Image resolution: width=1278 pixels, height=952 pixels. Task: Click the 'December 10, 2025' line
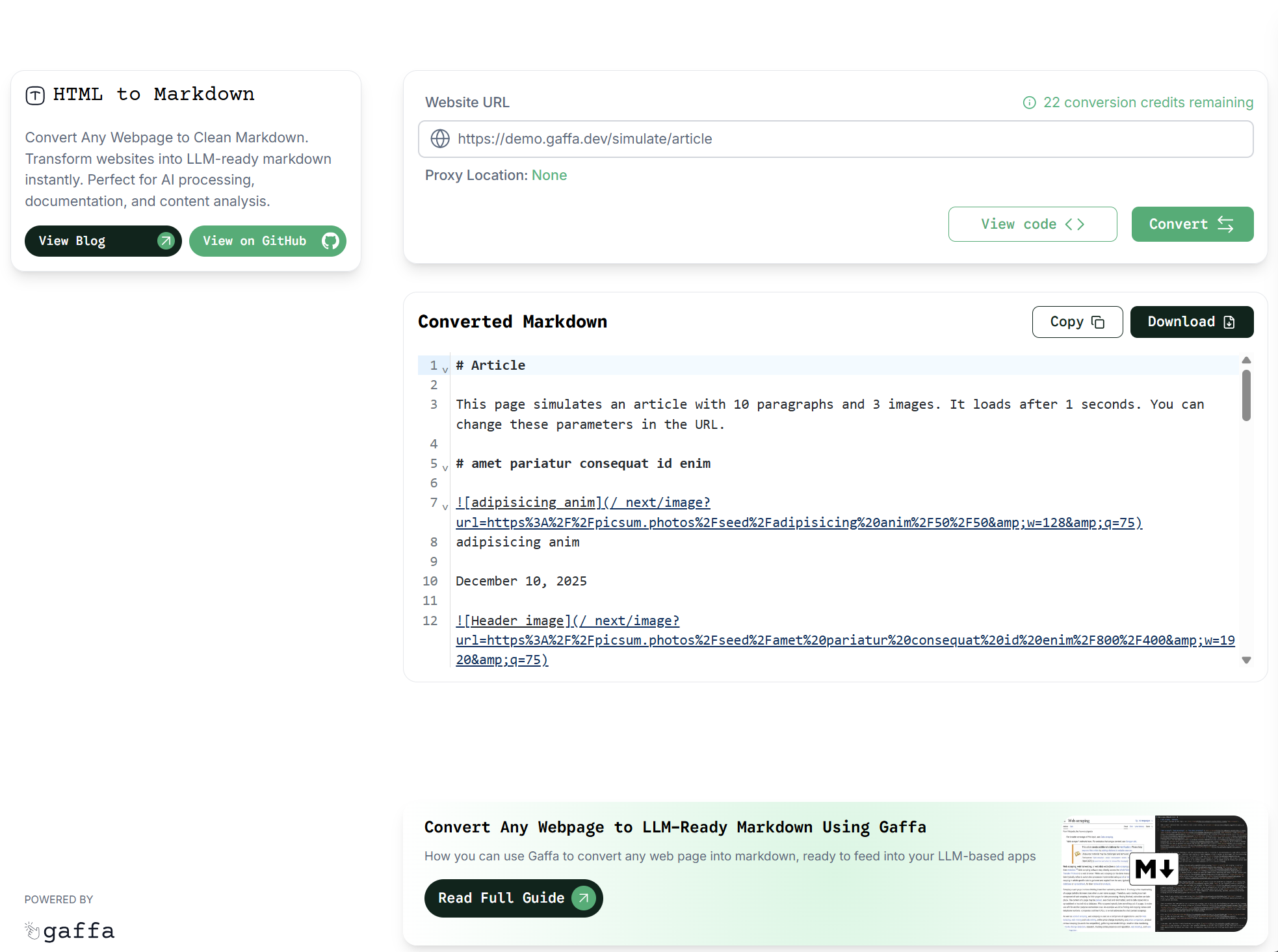(521, 581)
